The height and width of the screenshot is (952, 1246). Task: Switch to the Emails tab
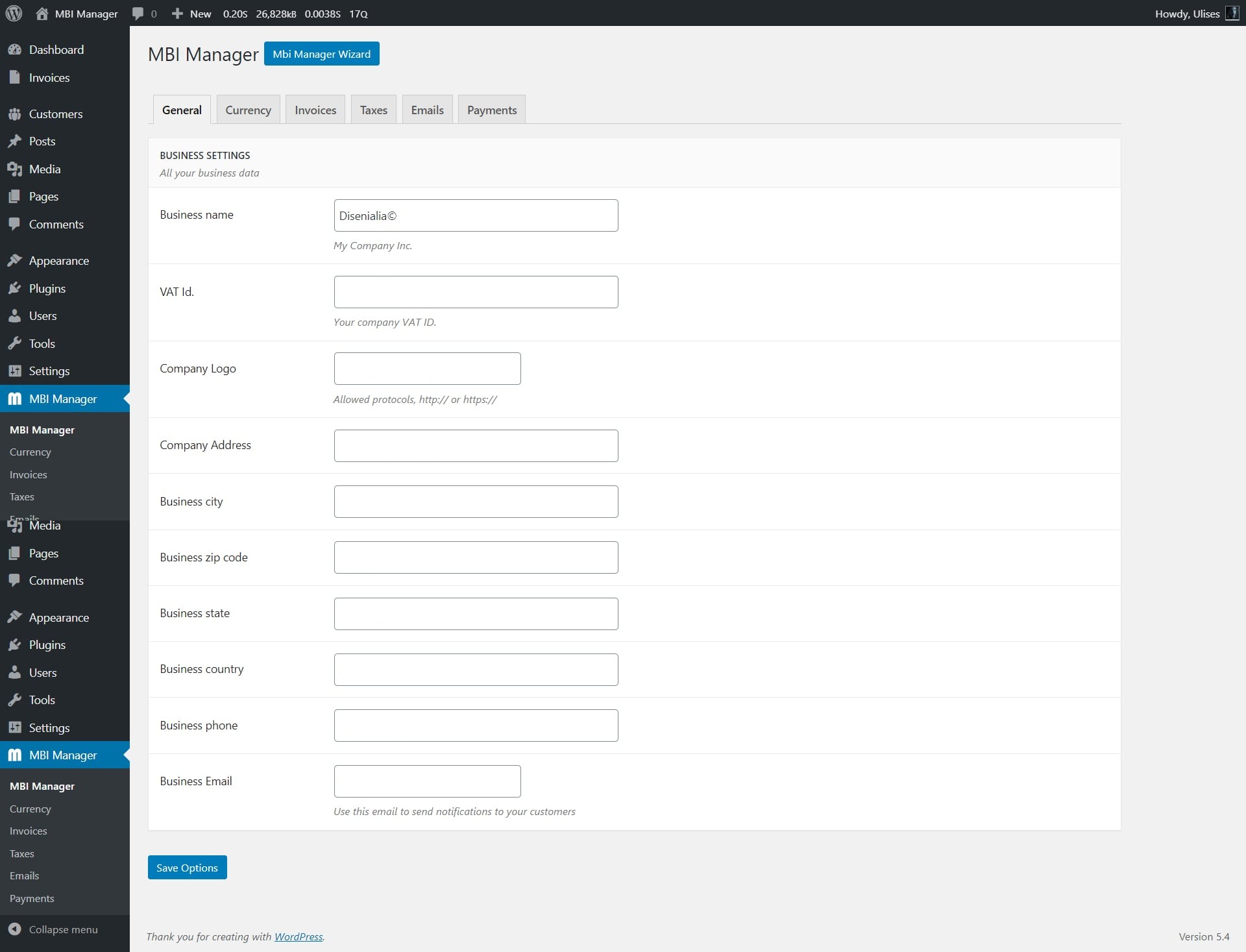[x=427, y=110]
